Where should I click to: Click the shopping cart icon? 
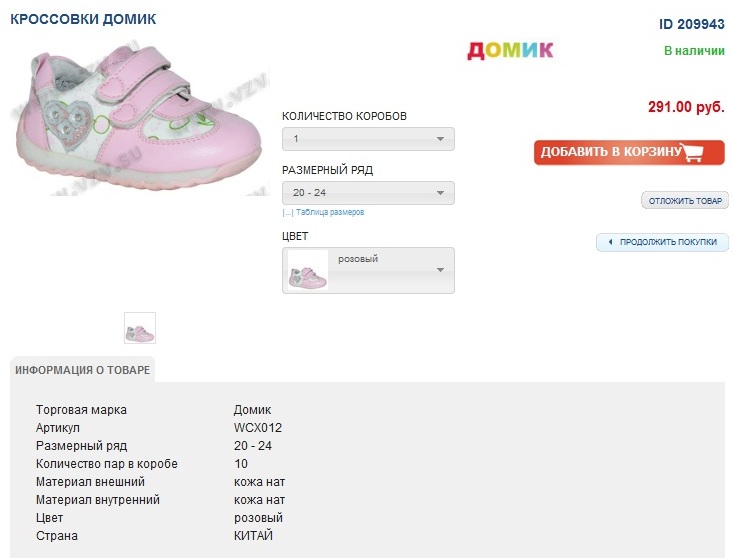click(704, 153)
